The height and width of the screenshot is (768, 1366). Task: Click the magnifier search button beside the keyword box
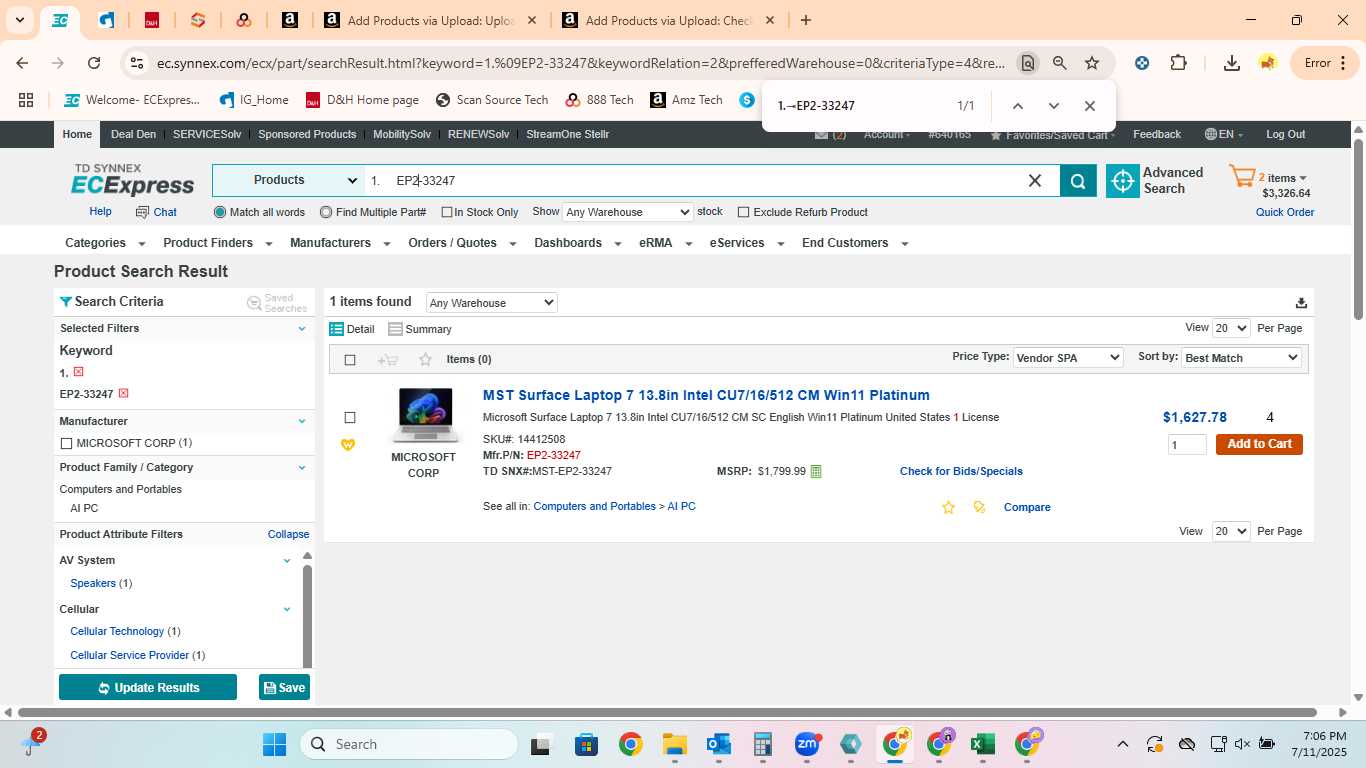tap(1078, 181)
